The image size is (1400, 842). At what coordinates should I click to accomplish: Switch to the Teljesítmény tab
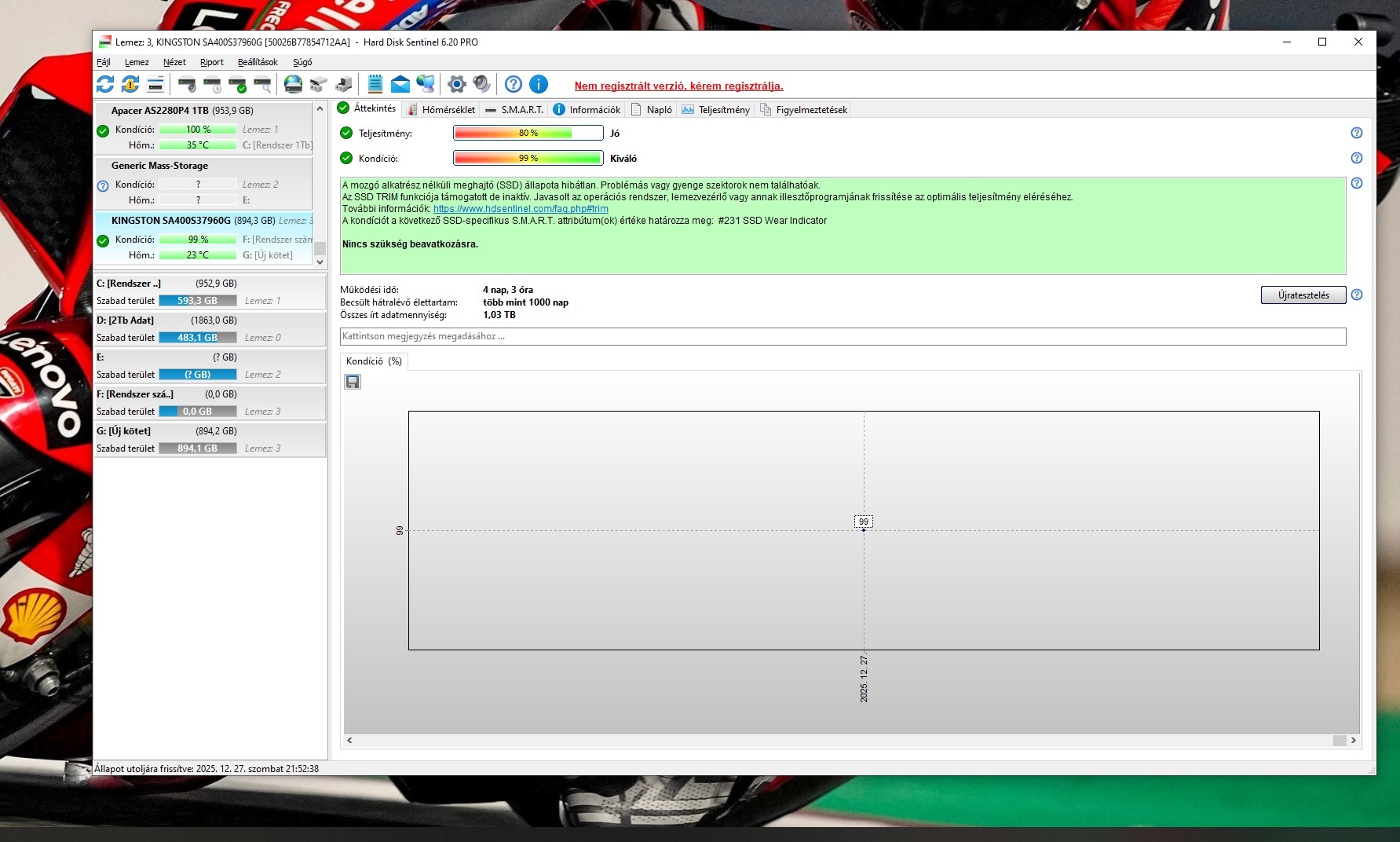(x=716, y=110)
